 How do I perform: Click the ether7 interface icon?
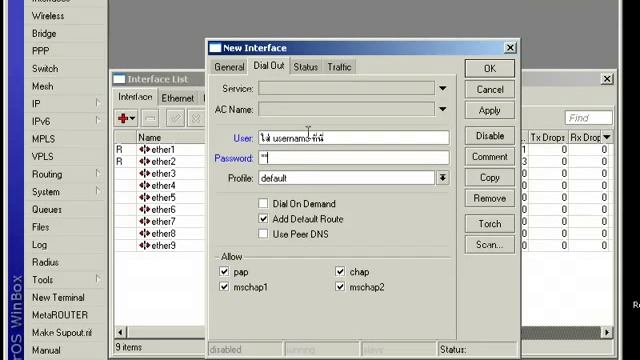point(144,221)
